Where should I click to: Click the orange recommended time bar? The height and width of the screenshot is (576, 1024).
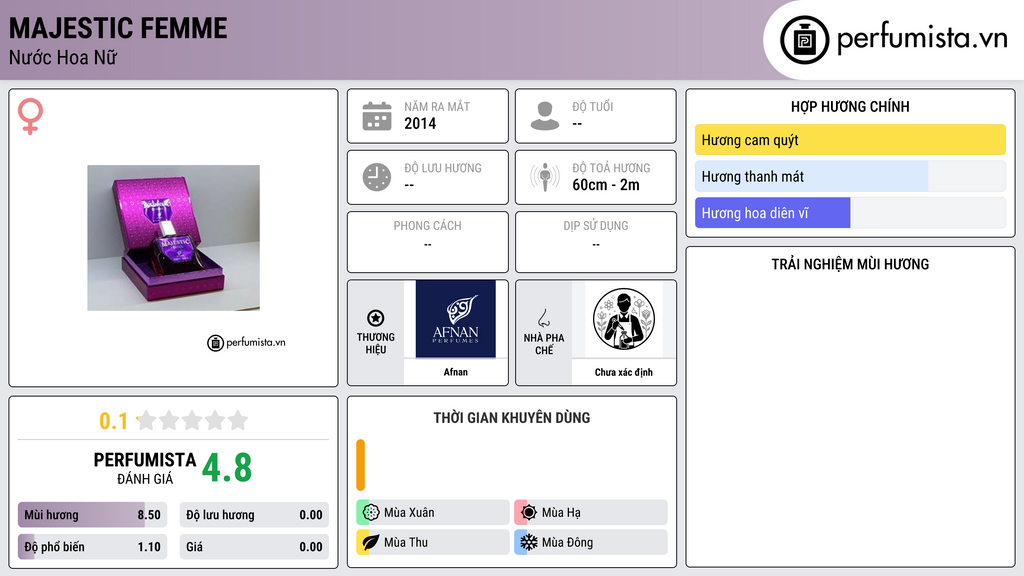point(360,465)
